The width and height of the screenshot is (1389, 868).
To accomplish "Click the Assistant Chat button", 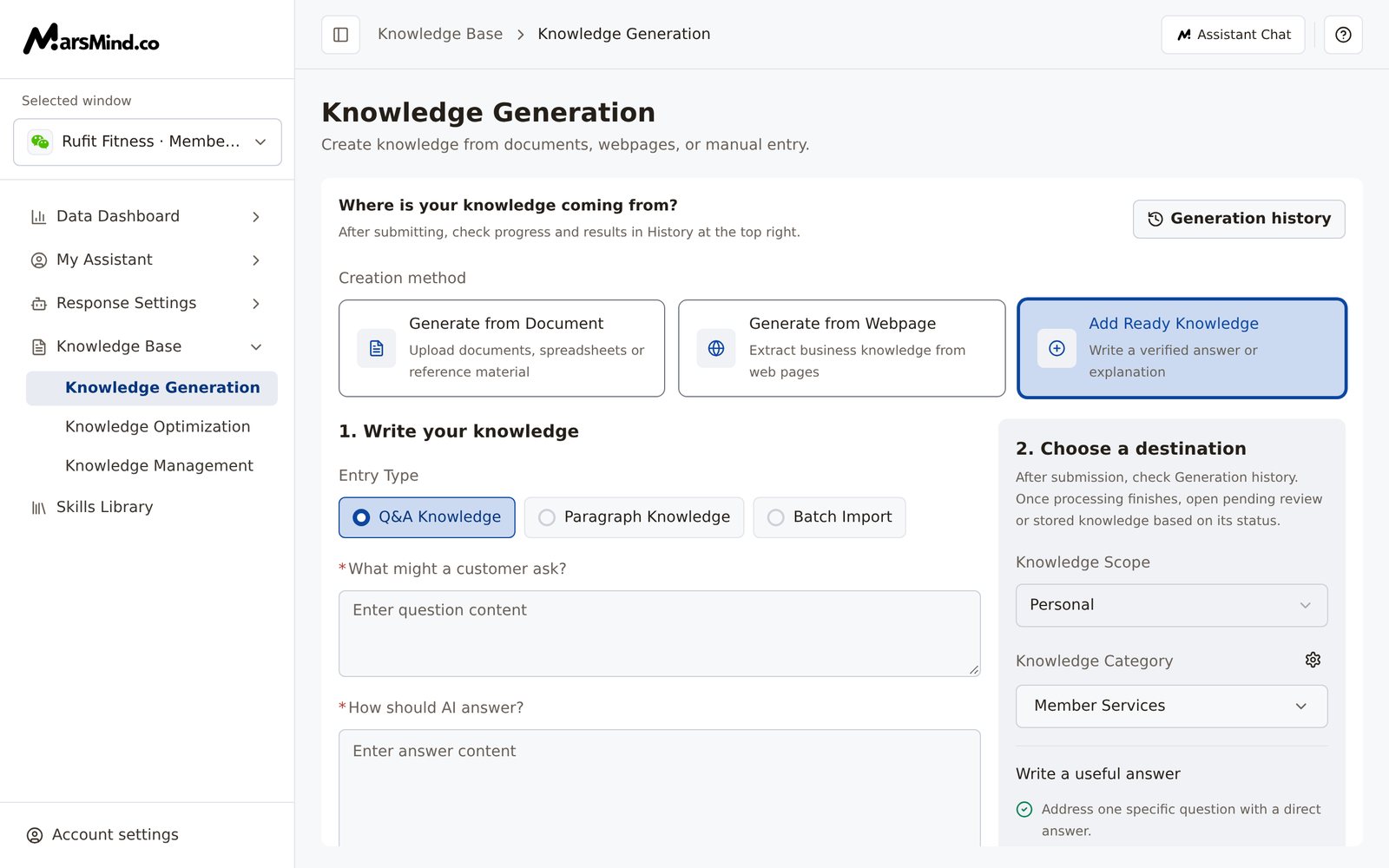I will (x=1233, y=35).
